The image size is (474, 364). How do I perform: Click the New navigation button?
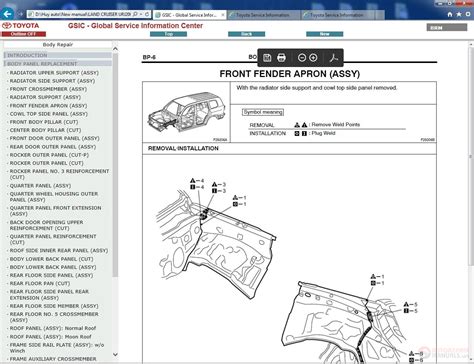324,34
